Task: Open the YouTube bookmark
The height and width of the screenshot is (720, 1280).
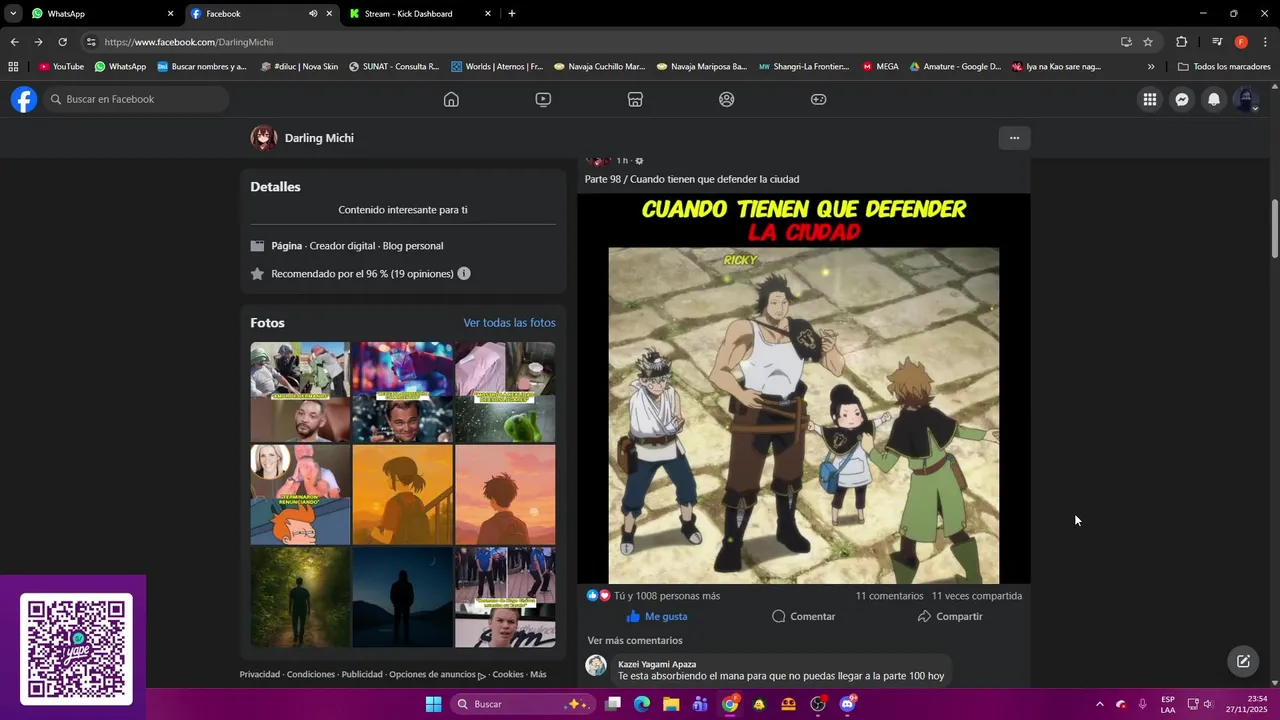Action: coord(61,67)
